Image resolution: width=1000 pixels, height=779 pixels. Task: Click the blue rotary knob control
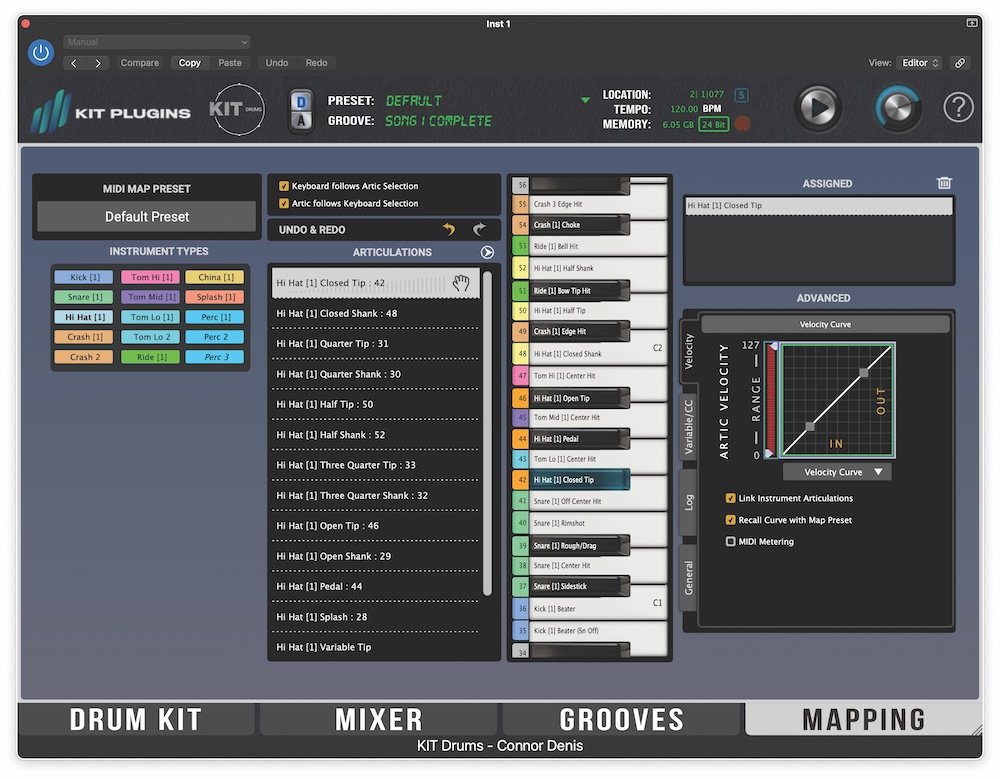(898, 106)
